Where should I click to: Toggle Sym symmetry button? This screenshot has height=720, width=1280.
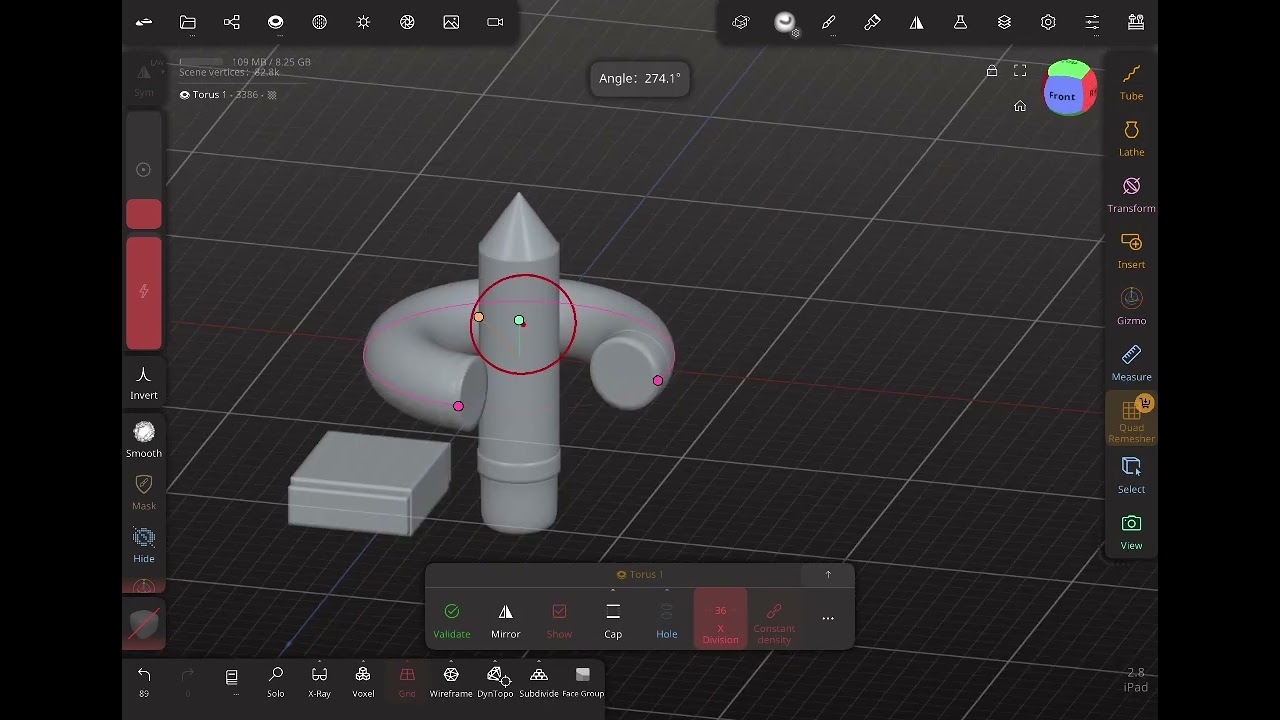click(144, 78)
